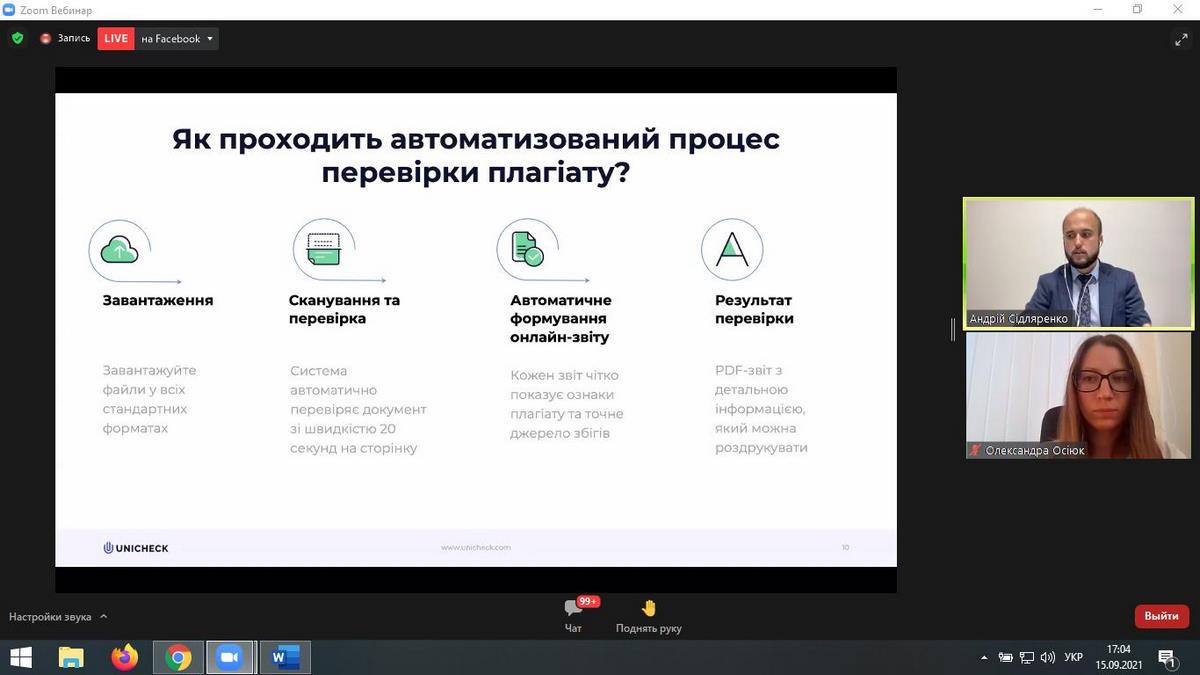Click the green encryption shield icon
The image size is (1200, 675).
[x=17, y=38]
